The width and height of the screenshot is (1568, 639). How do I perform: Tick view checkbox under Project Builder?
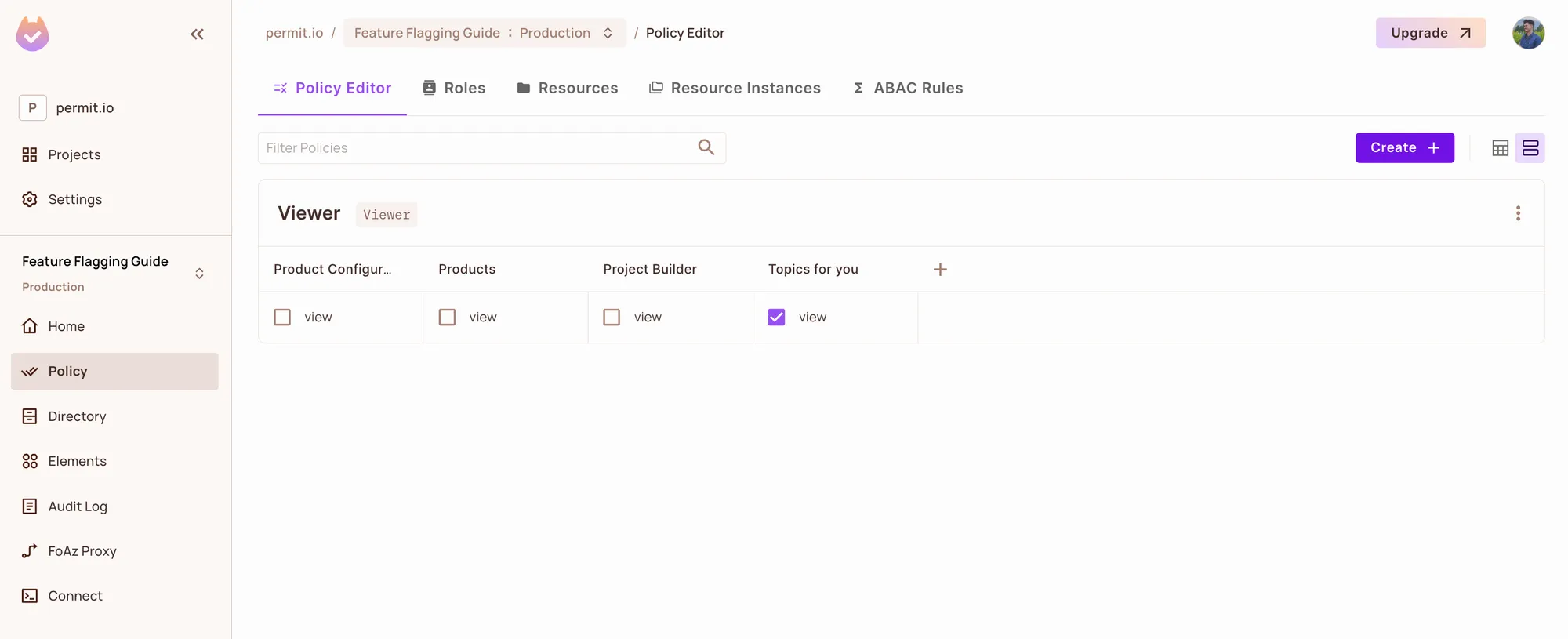(x=612, y=318)
